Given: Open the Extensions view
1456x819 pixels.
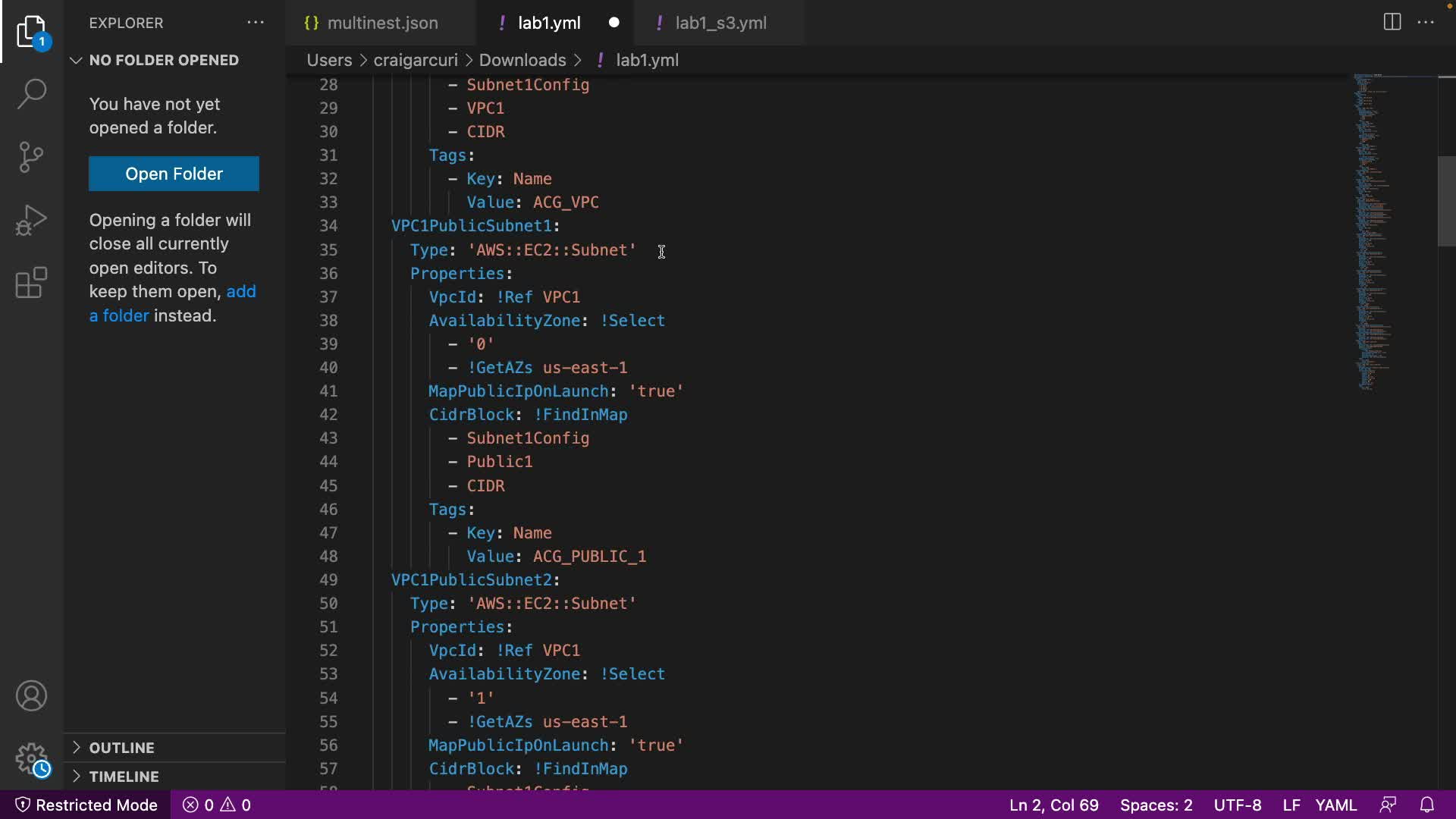Looking at the screenshot, I should (x=31, y=283).
